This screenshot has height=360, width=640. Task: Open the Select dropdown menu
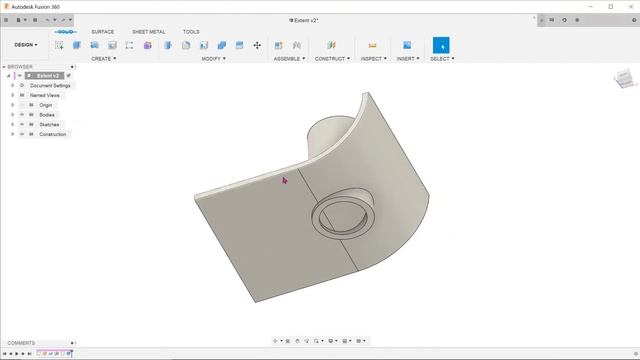(442, 59)
